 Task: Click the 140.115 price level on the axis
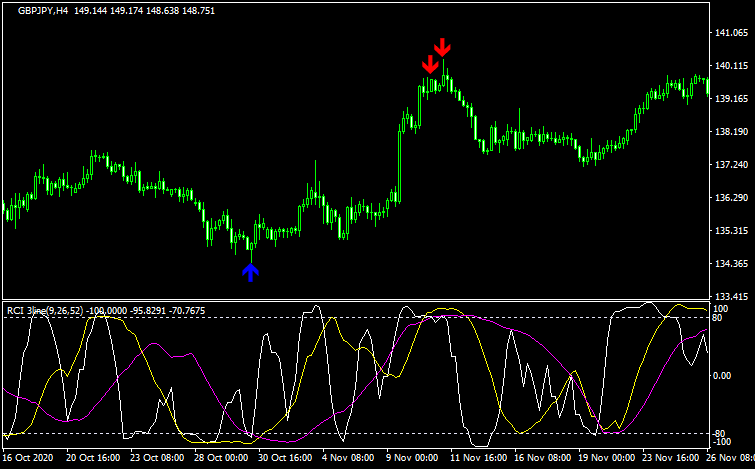point(733,66)
